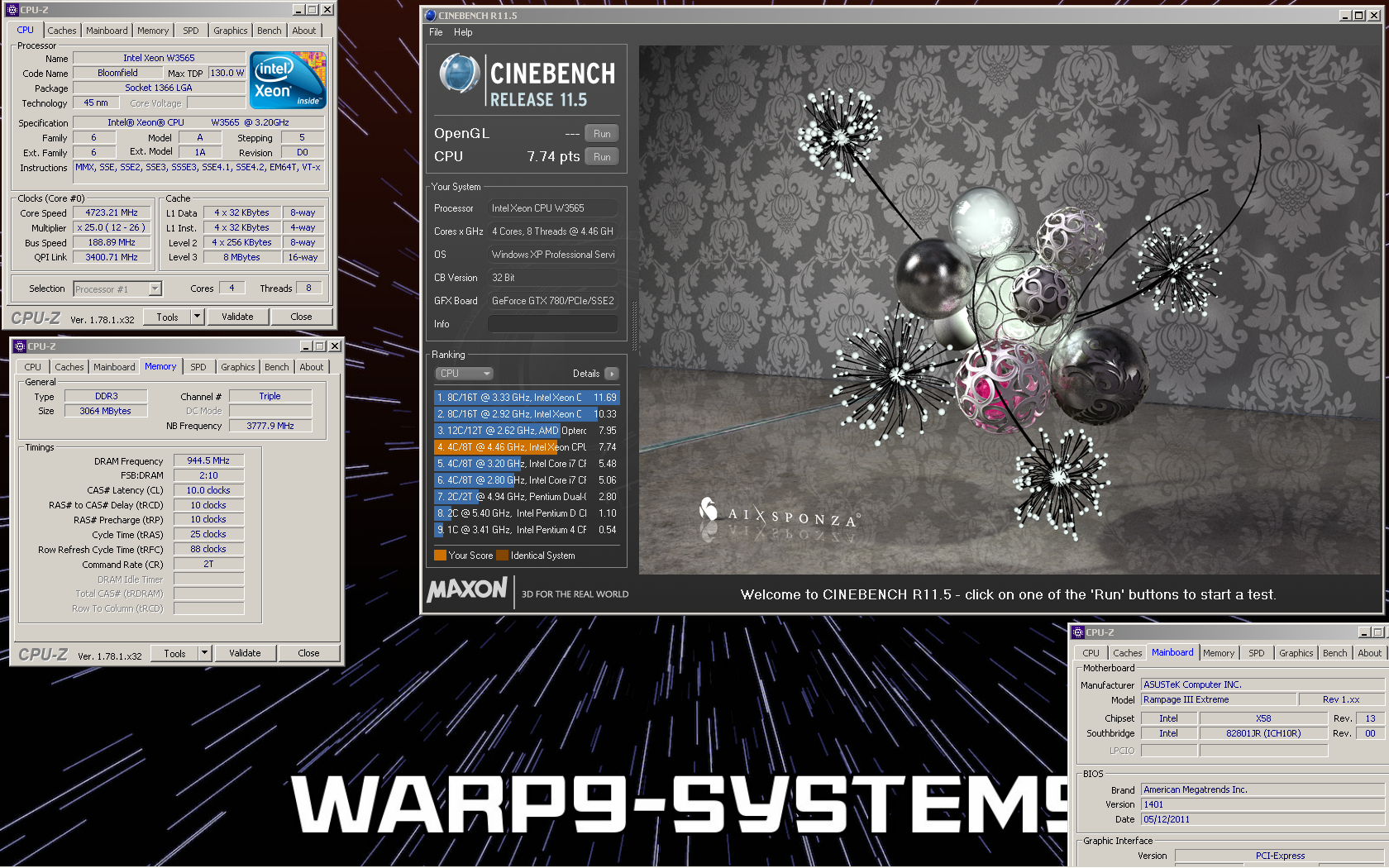Click the Info input field in Cinebench
The image size is (1389, 868).
coord(553,324)
